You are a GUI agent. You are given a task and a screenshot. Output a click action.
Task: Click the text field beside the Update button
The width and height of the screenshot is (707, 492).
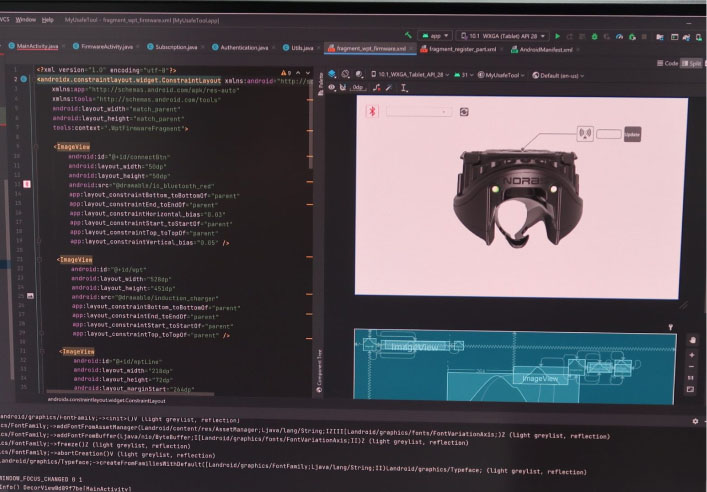pyautogui.click(x=609, y=134)
